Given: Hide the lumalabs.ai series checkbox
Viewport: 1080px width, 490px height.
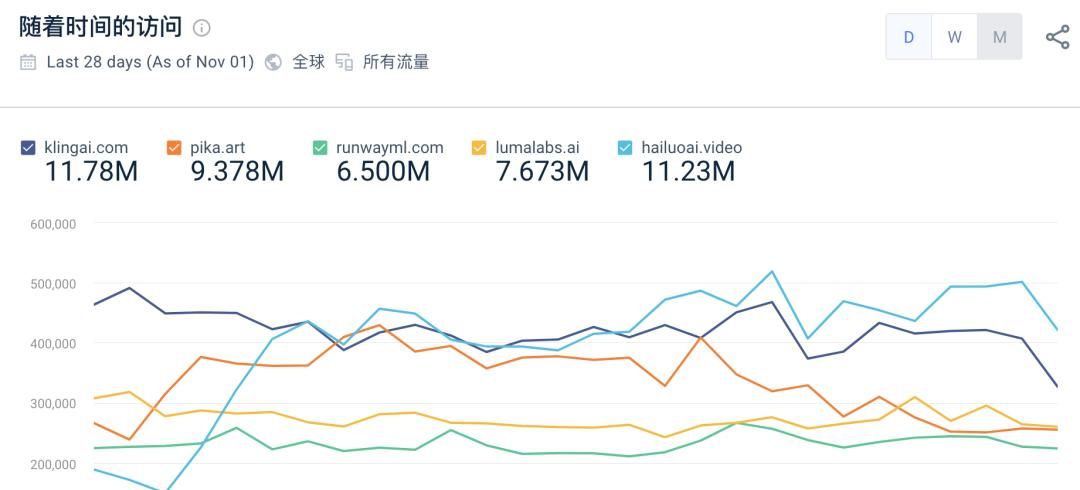Looking at the screenshot, I should pyautogui.click(x=479, y=148).
